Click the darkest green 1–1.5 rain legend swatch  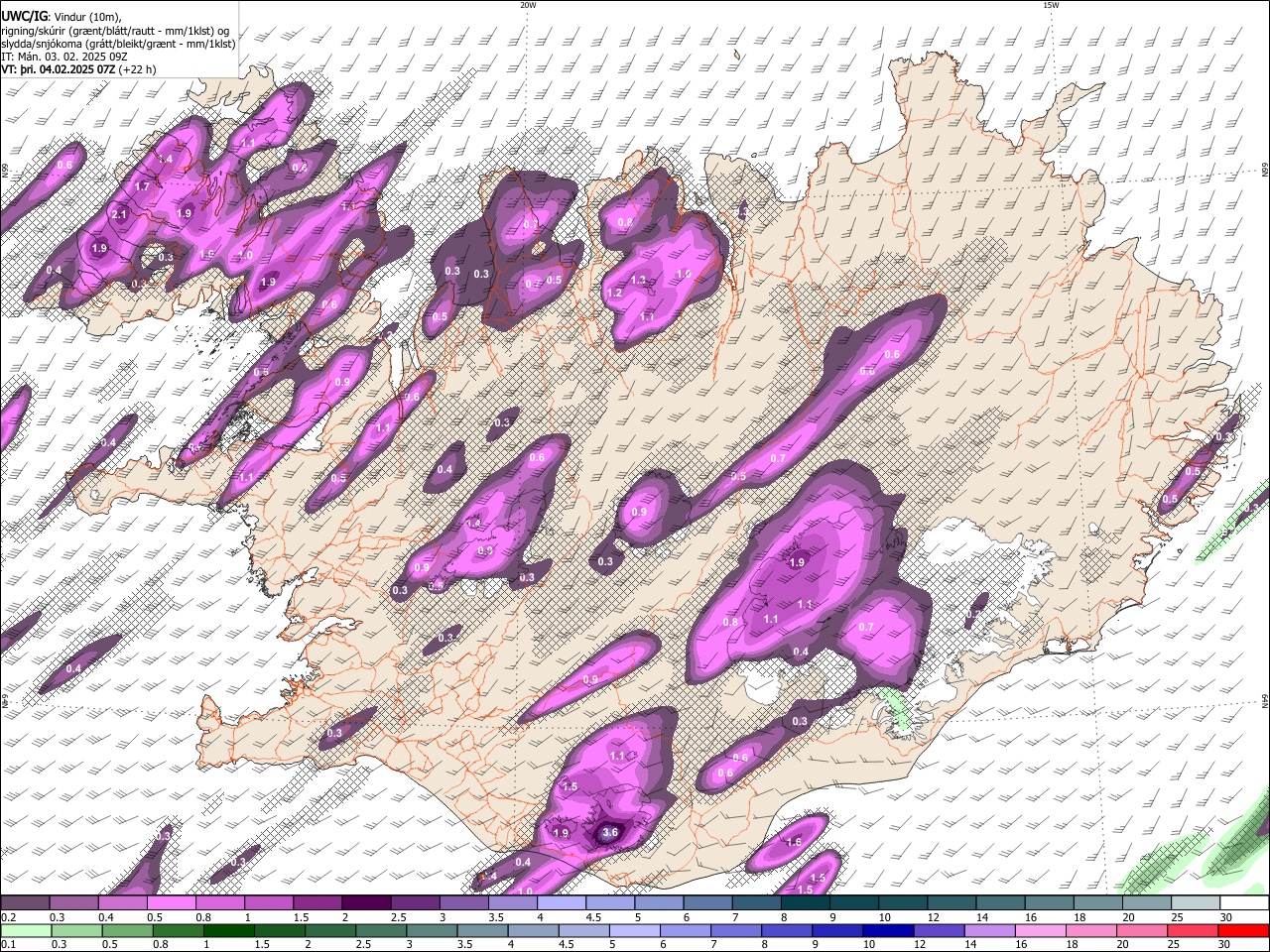[229, 930]
